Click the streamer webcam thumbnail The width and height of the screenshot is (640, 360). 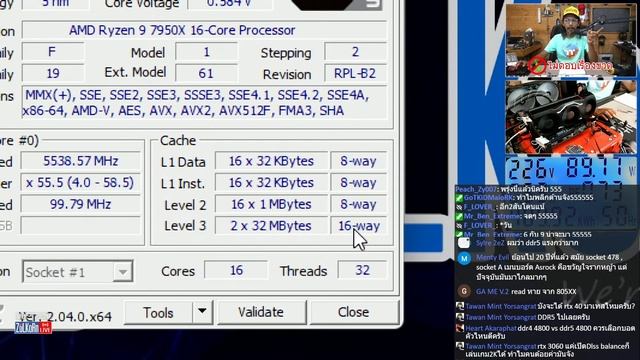570,40
